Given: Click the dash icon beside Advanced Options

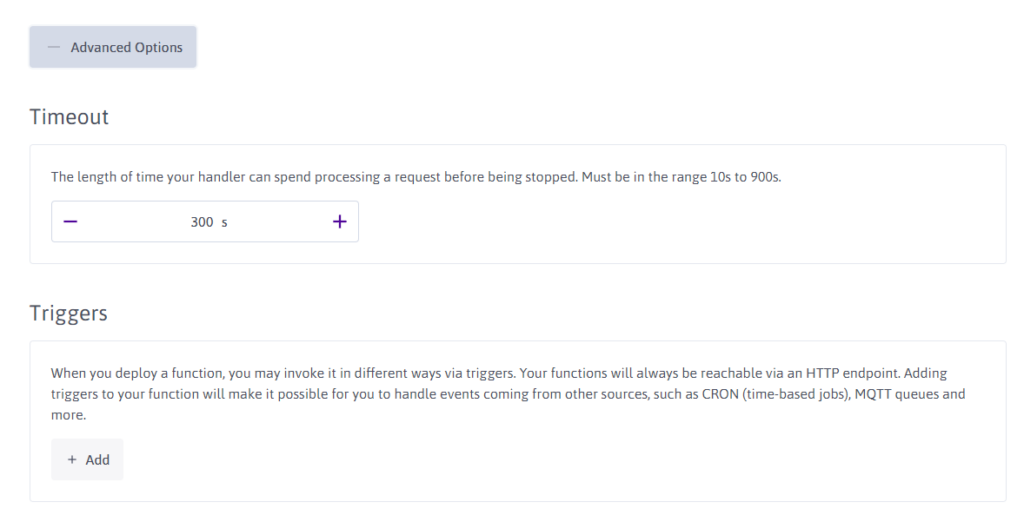Looking at the screenshot, I should (54, 47).
